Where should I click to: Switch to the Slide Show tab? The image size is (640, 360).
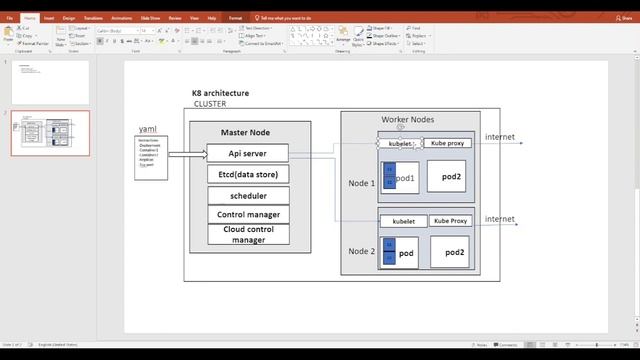(x=150, y=18)
